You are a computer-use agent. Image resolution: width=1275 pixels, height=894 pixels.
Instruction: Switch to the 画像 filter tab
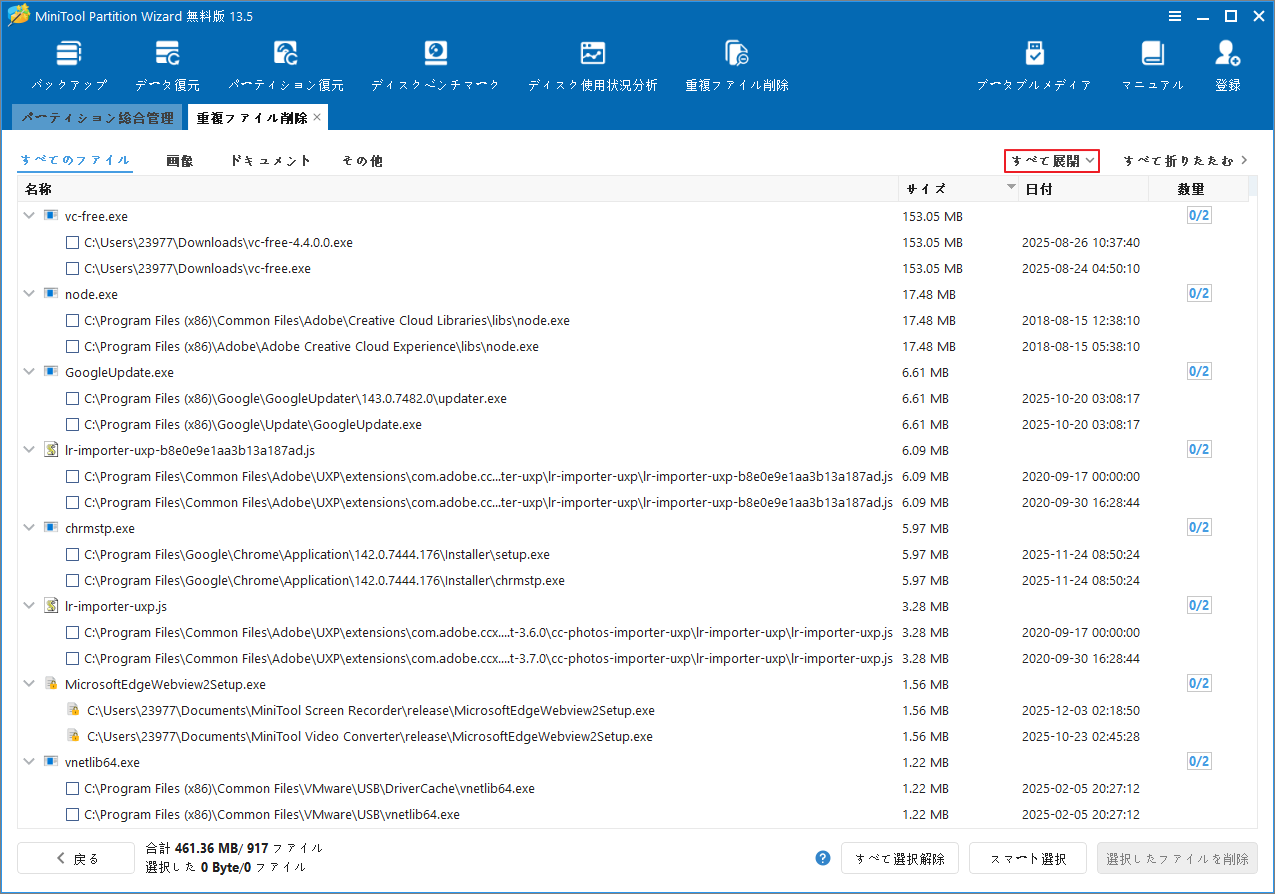pyautogui.click(x=180, y=160)
